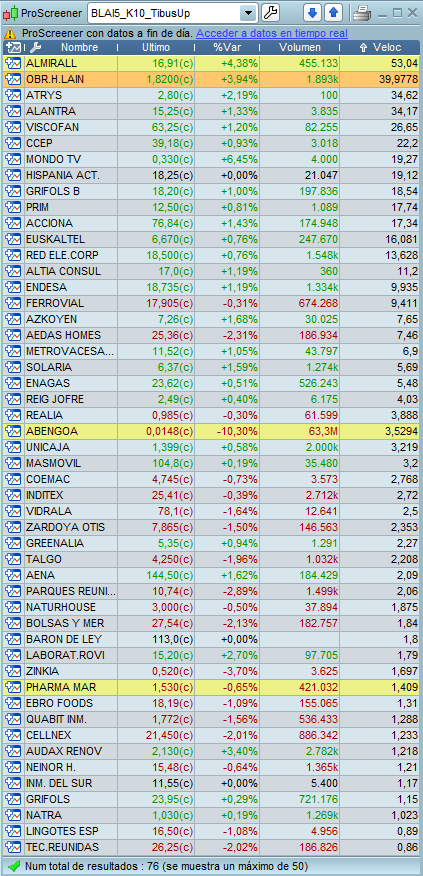Image resolution: width=423 pixels, height=876 pixels.
Task: Select the EUSKALTEL name cell
Action: 70,239
